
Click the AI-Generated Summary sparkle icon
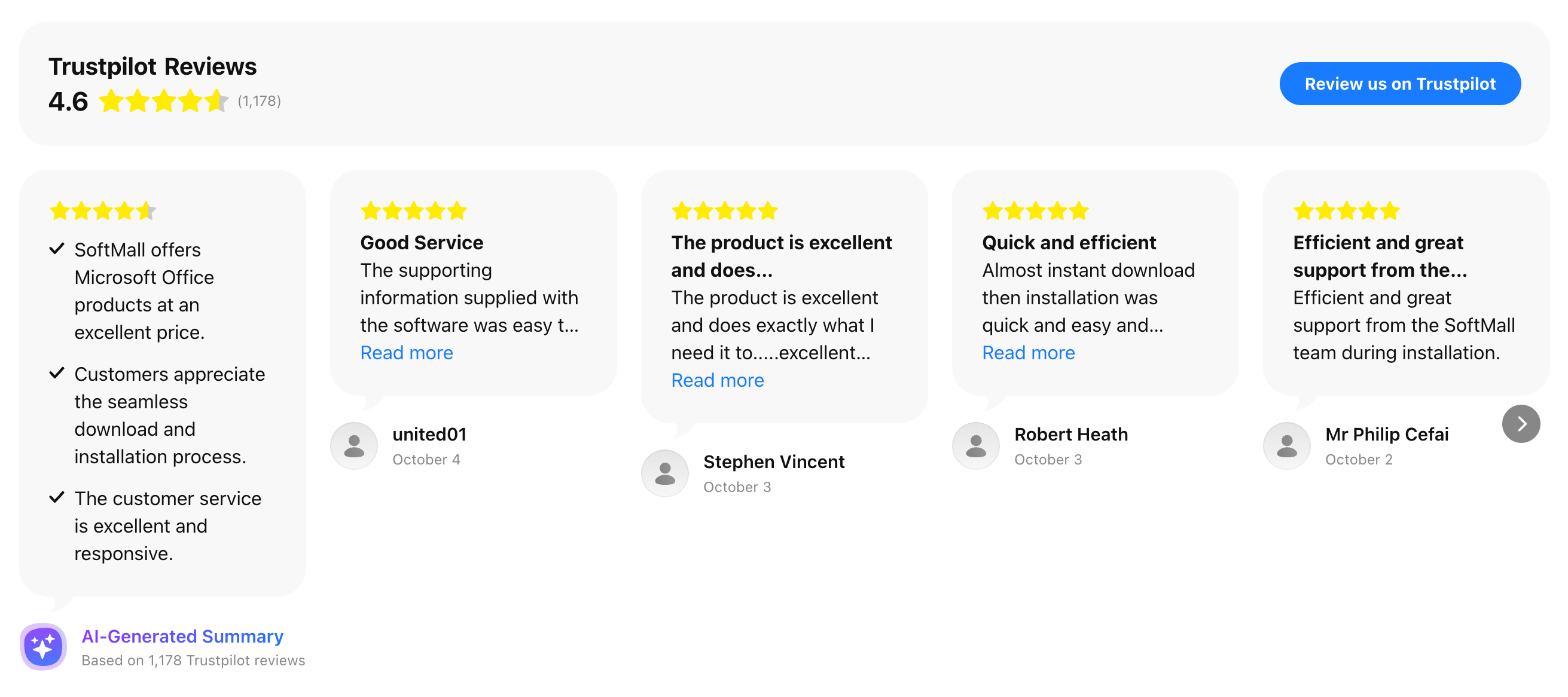coord(43,647)
